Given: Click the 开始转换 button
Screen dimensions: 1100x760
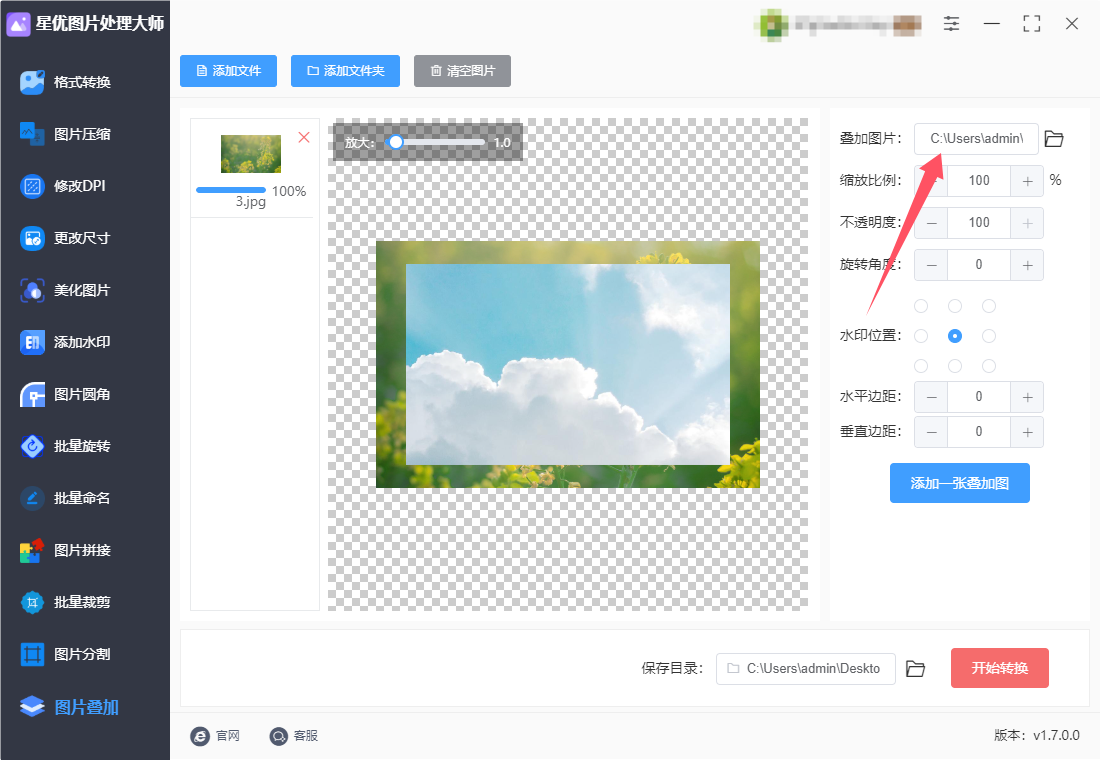Looking at the screenshot, I should pos(1000,668).
